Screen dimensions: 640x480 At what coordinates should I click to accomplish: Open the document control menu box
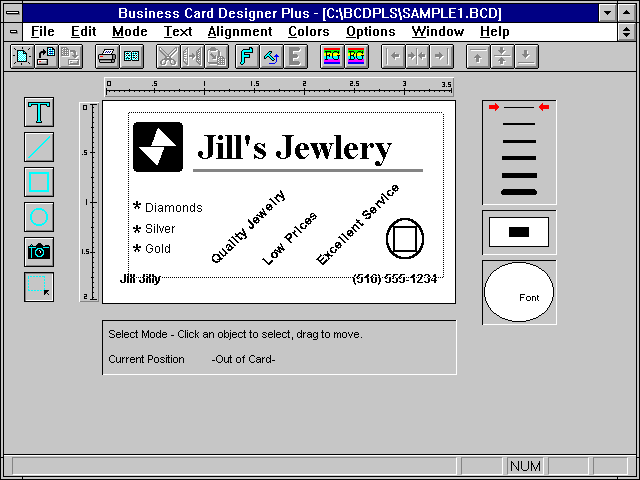[14, 32]
